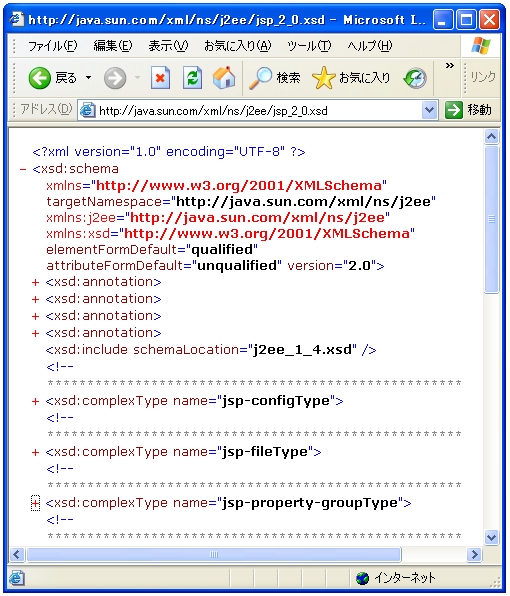Go back with the green Back arrow

point(40,78)
